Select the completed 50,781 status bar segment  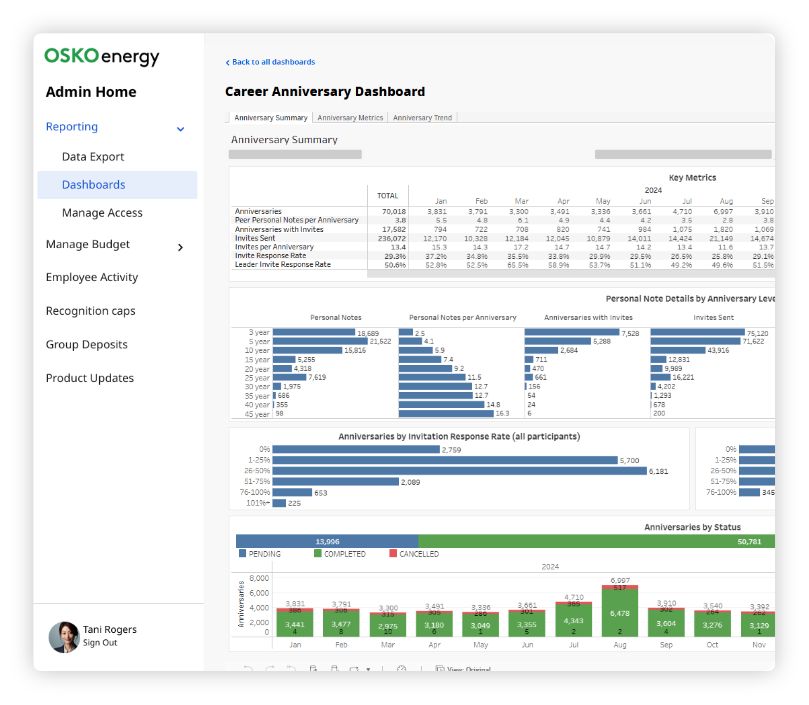coord(596,541)
